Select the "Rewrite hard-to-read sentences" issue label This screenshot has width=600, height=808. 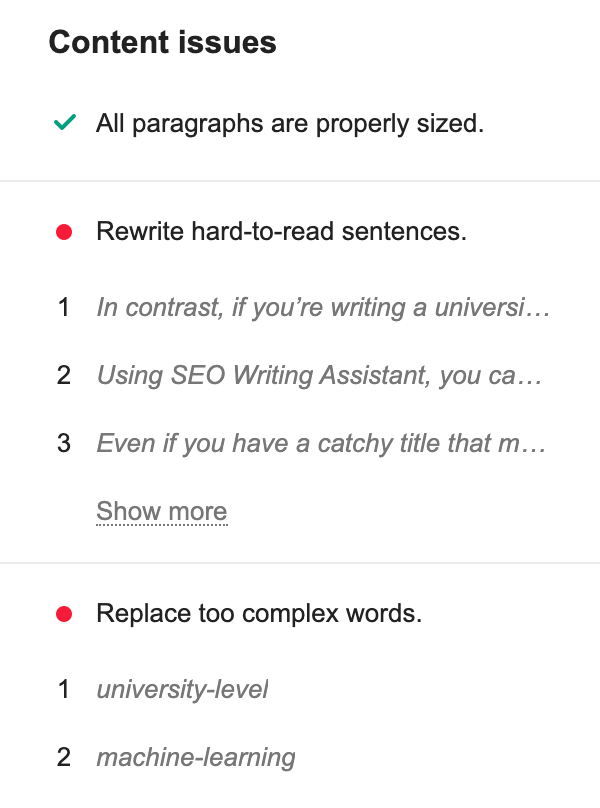click(x=281, y=232)
